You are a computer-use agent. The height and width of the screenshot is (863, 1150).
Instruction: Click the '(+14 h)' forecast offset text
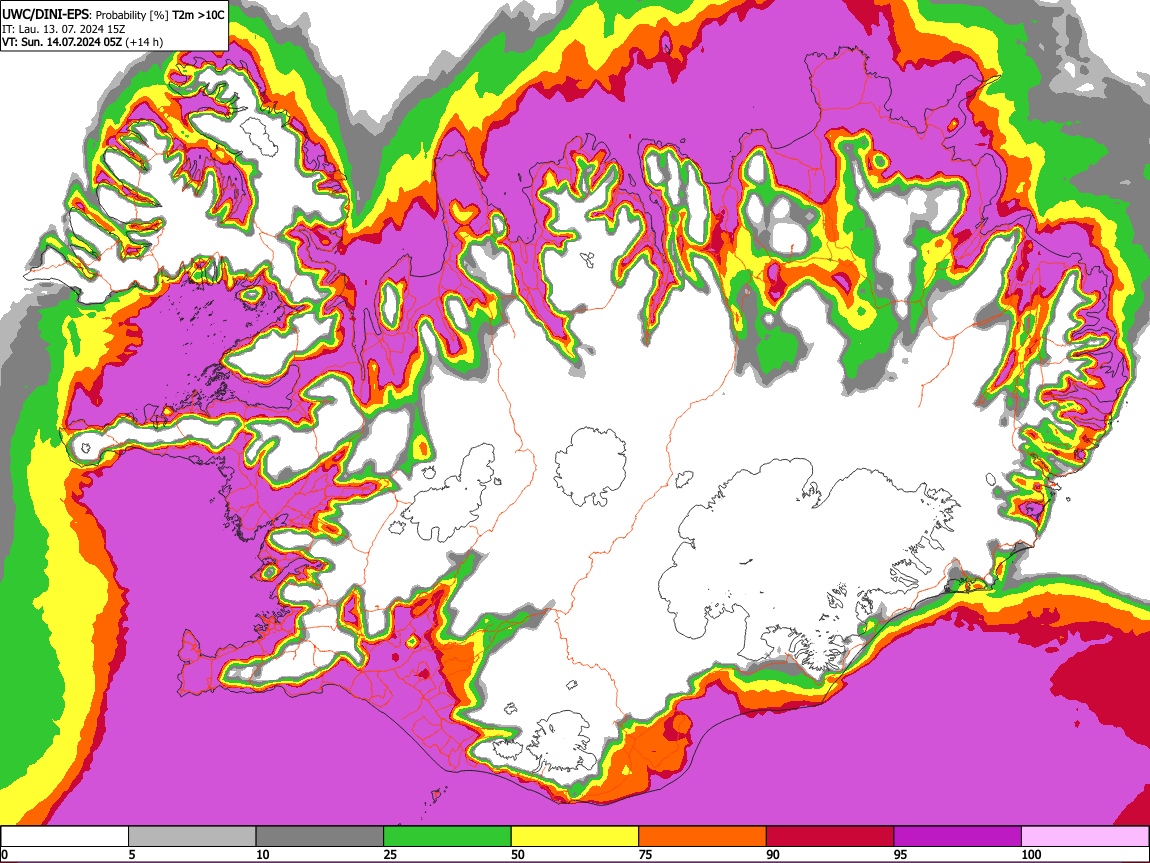pos(144,42)
